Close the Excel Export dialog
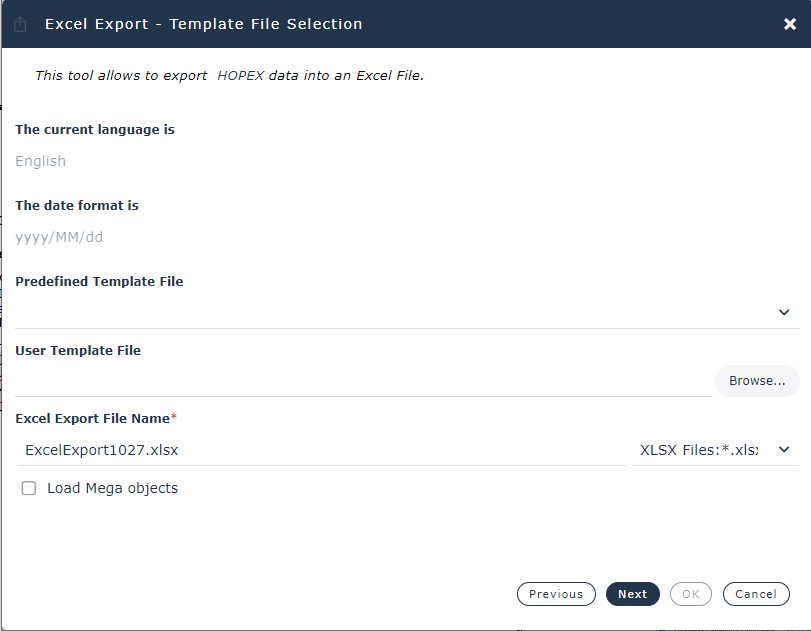811x631 pixels. (x=789, y=24)
